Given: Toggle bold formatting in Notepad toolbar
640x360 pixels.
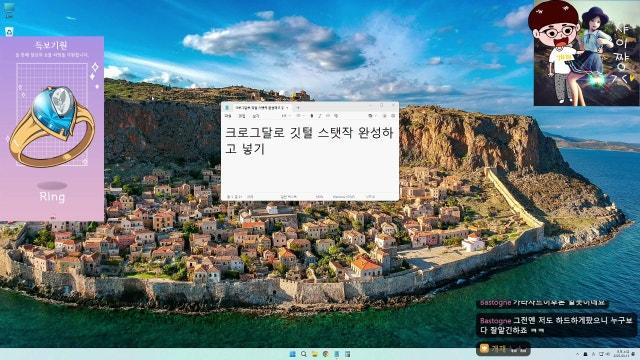Looking at the screenshot, I should click(x=312, y=116).
